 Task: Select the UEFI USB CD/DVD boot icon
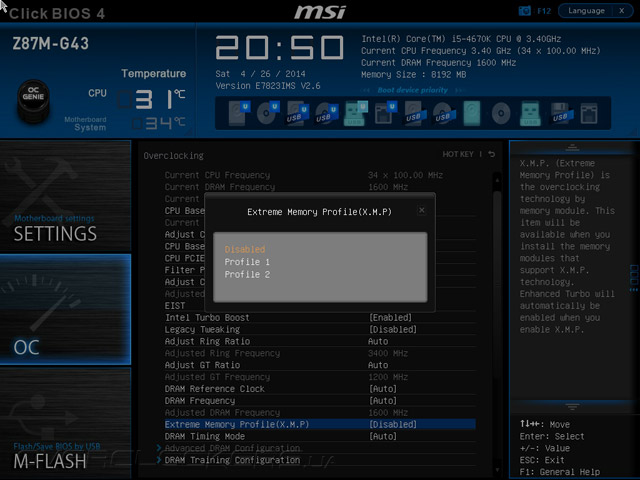[x=327, y=113]
